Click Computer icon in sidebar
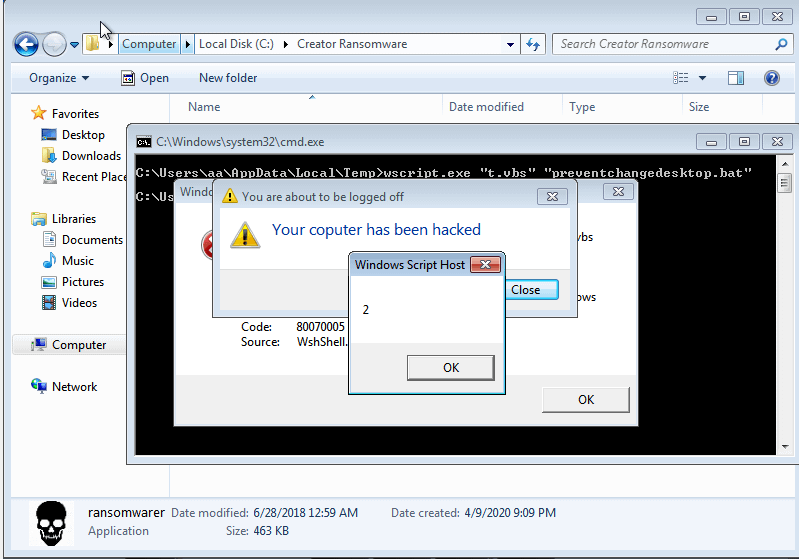Image resolution: width=799 pixels, height=559 pixels. pyautogui.click(x=39, y=344)
